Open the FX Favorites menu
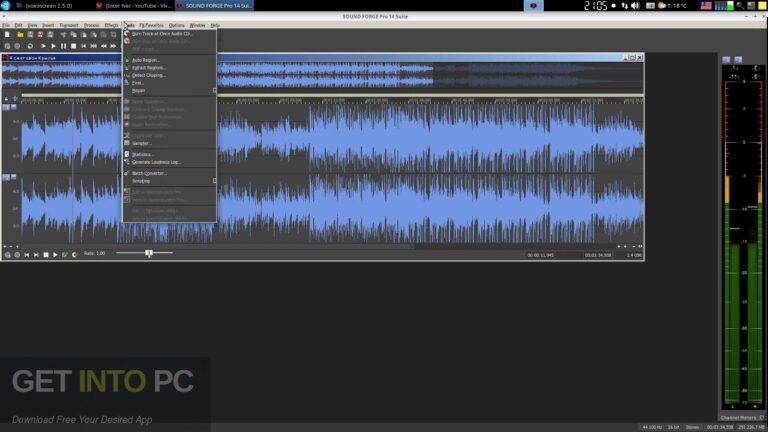The height and width of the screenshot is (432, 768). tap(151, 25)
